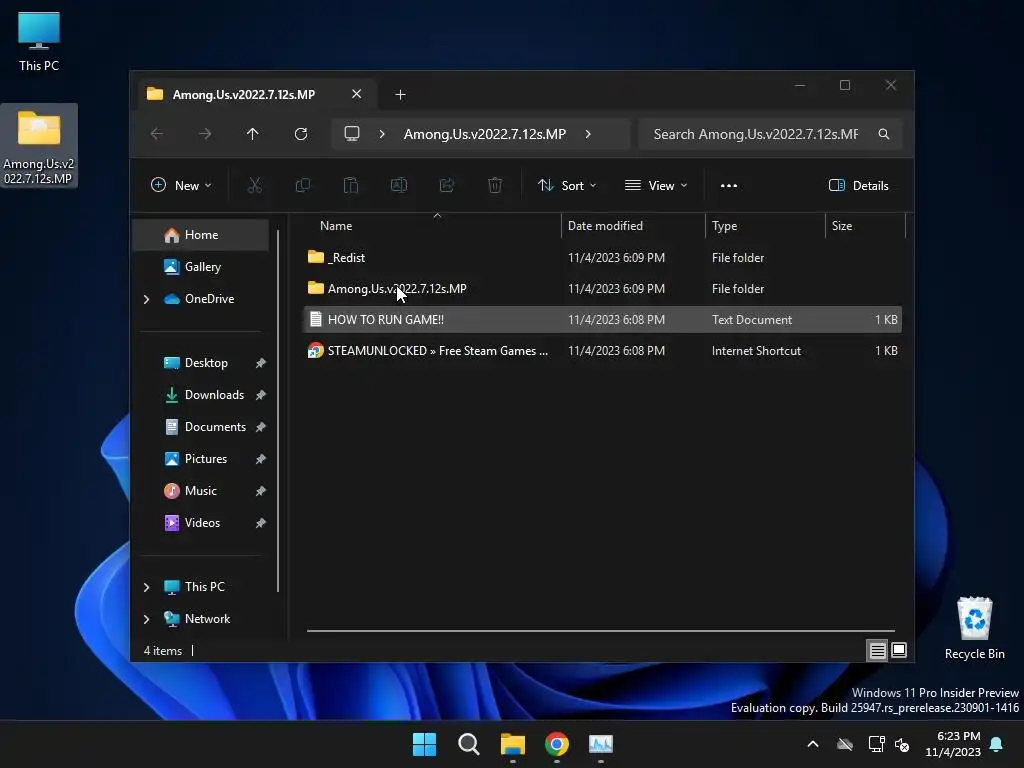Select Network in navigation pane
Image resolution: width=1024 pixels, height=768 pixels.
(207, 619)
